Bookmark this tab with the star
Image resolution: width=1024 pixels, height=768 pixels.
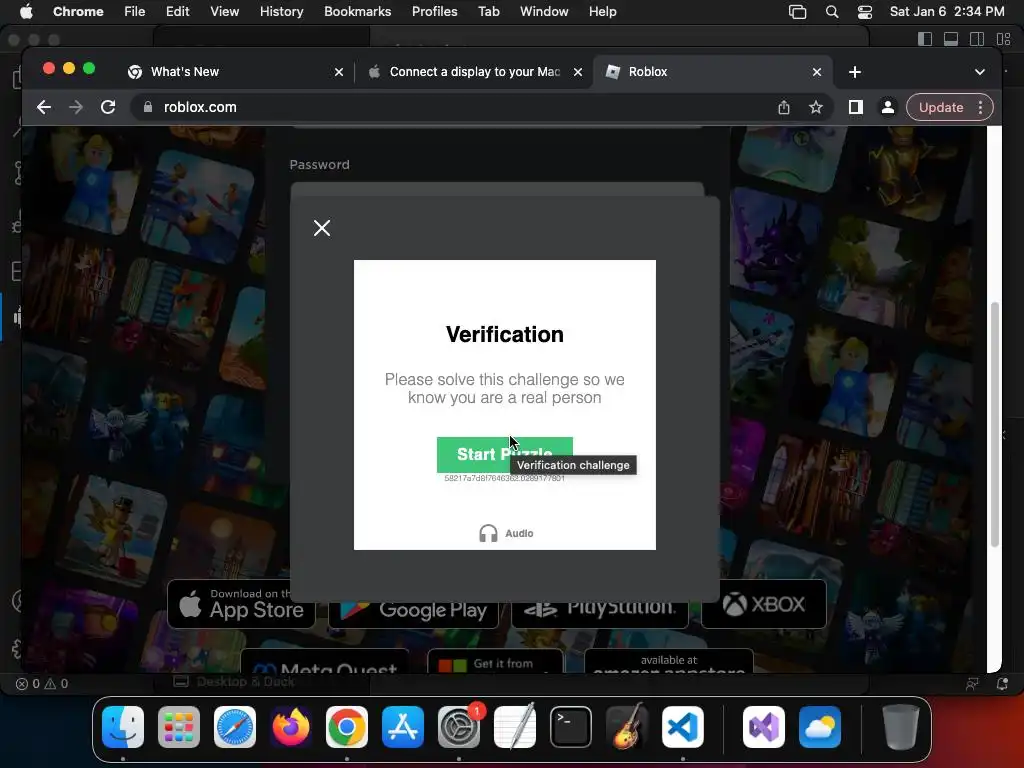816,107
